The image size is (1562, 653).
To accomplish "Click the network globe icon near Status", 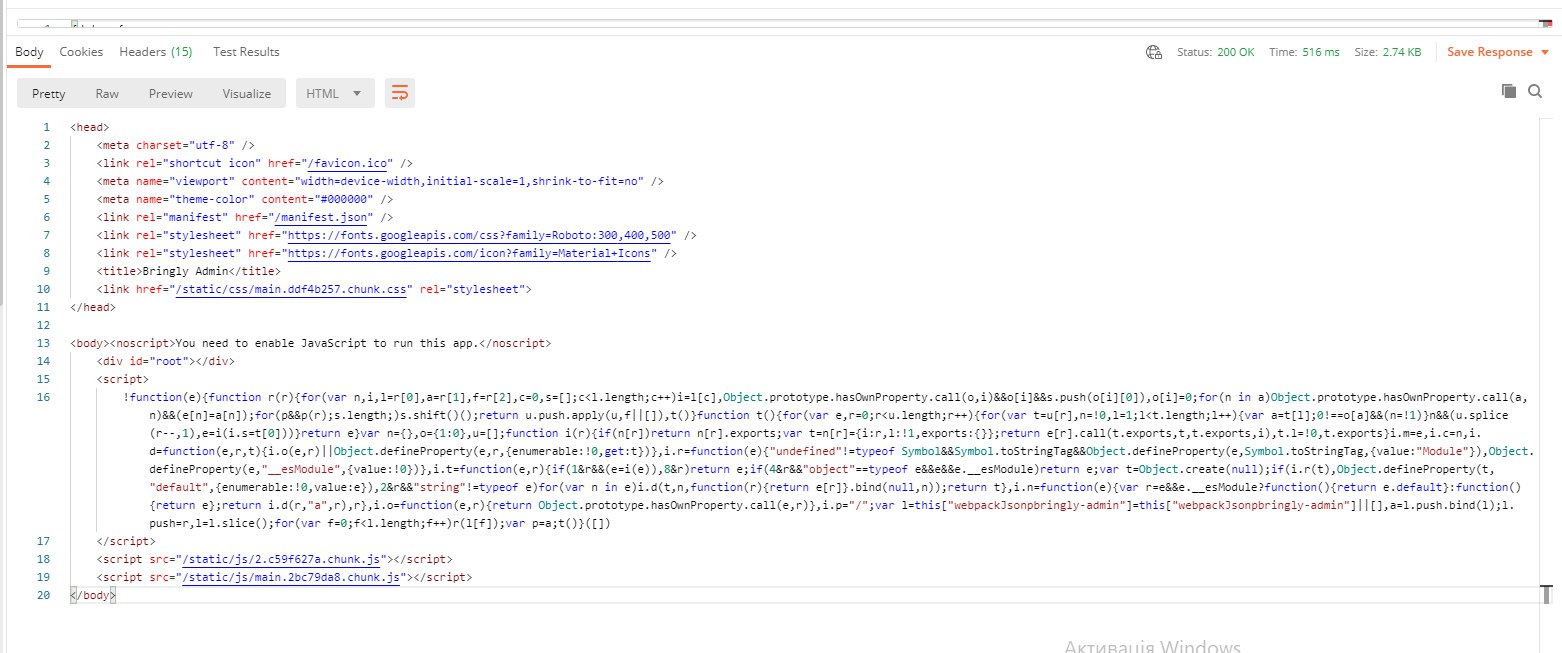I will [1153, 52].
